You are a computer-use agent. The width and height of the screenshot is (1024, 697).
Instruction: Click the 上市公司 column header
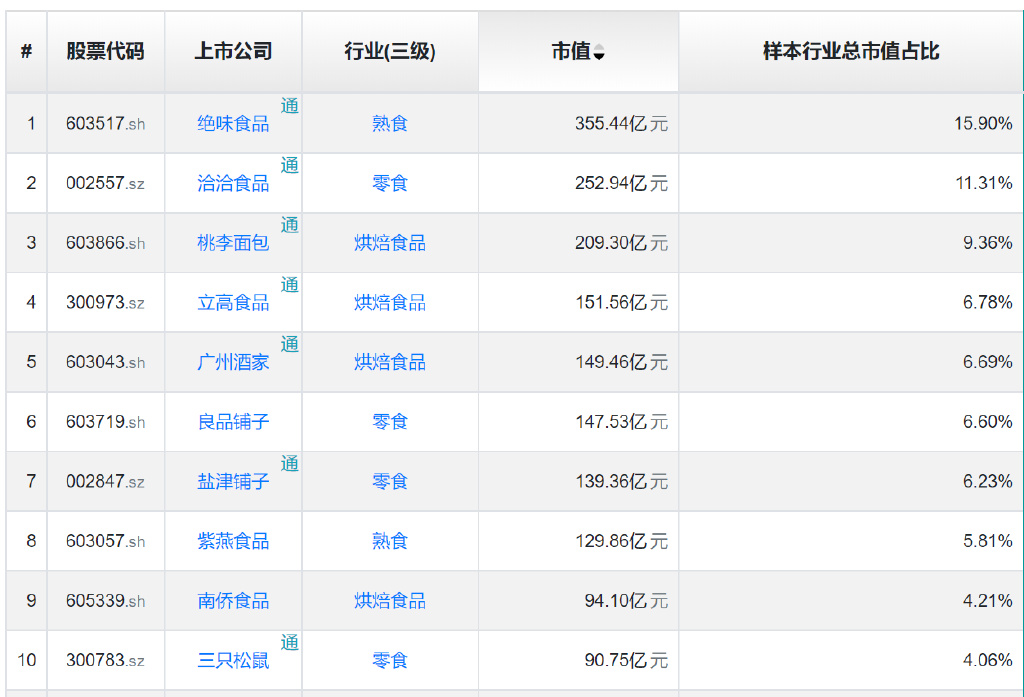click(233, 51)
